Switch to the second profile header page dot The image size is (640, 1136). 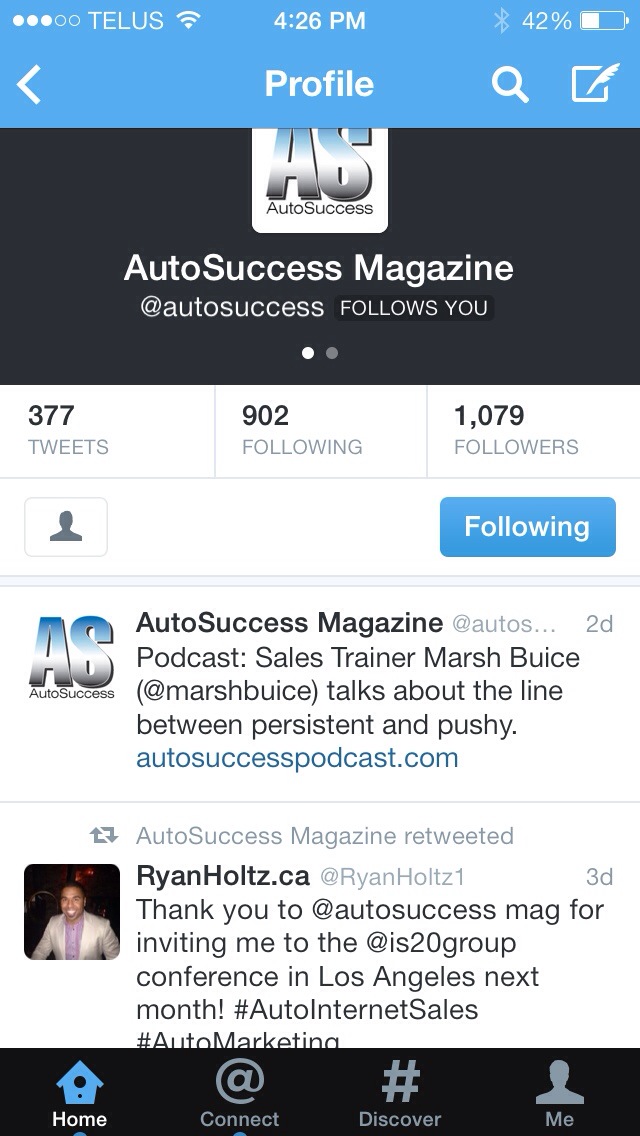(332, 354)
